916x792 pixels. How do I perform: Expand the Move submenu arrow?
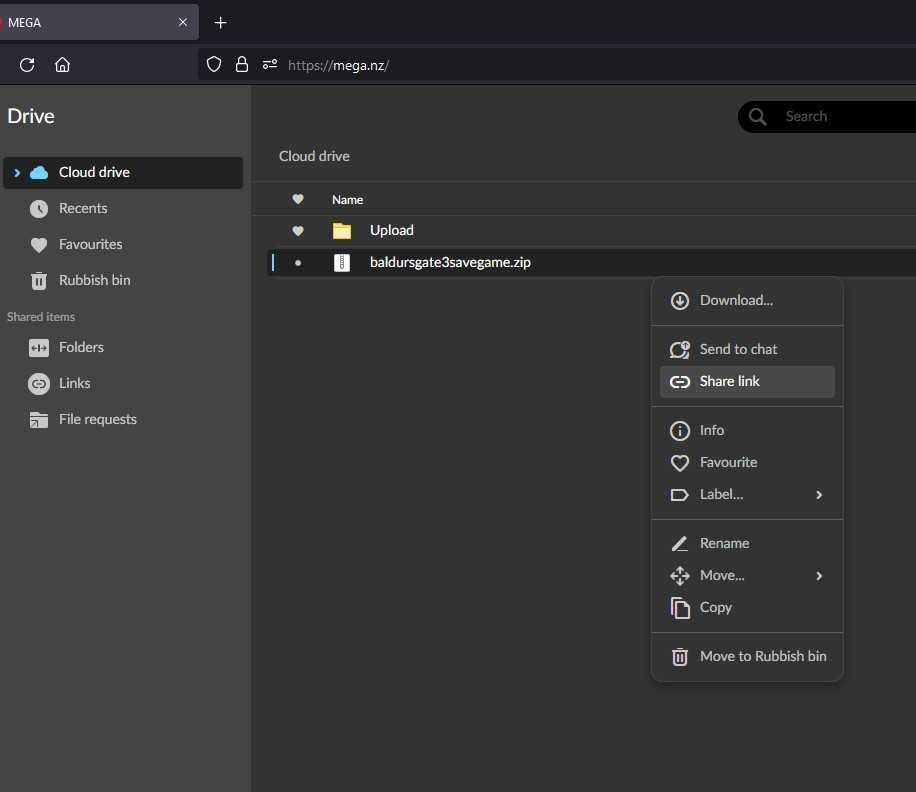pos(819,575)
